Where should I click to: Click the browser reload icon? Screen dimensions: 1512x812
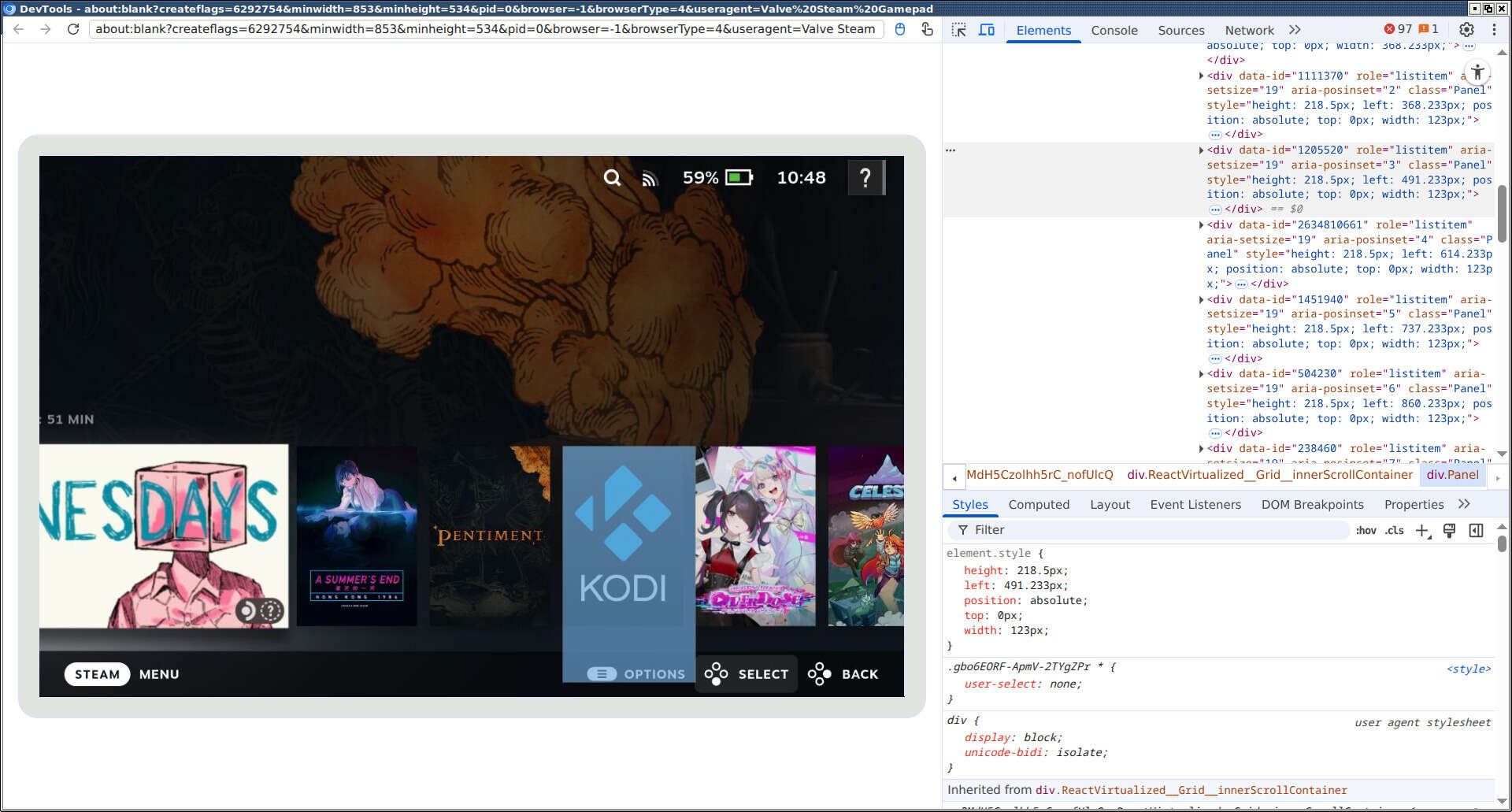(x=73, y=29)
